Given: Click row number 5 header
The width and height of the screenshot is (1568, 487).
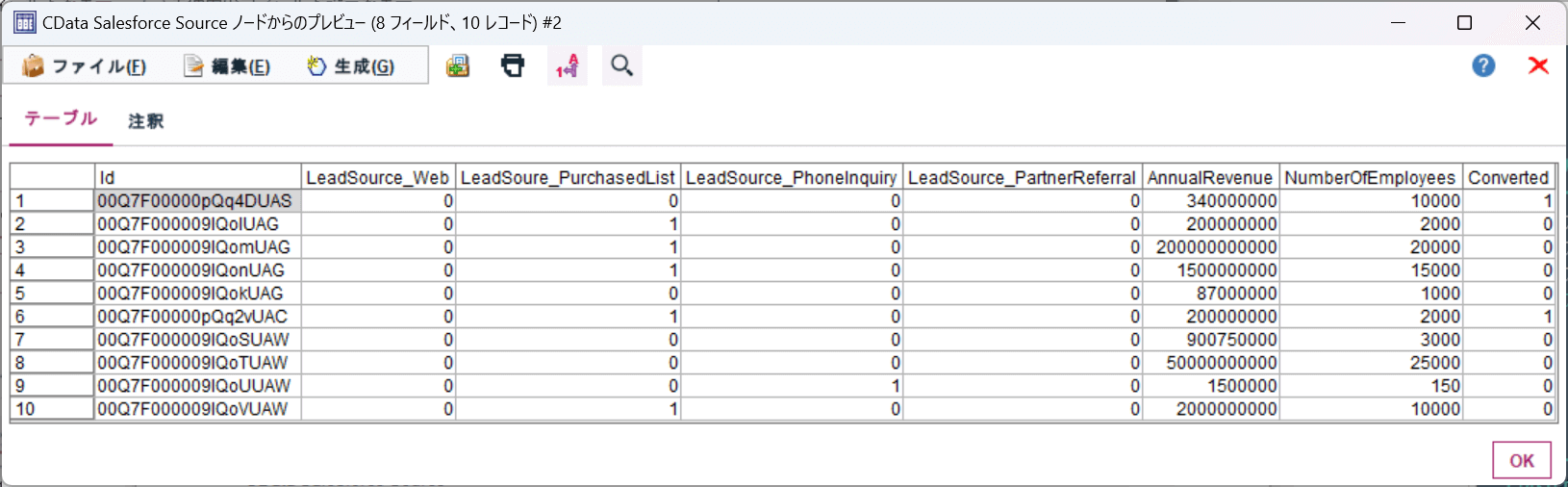Looking at the screenshot, I should tap(53, 293).
